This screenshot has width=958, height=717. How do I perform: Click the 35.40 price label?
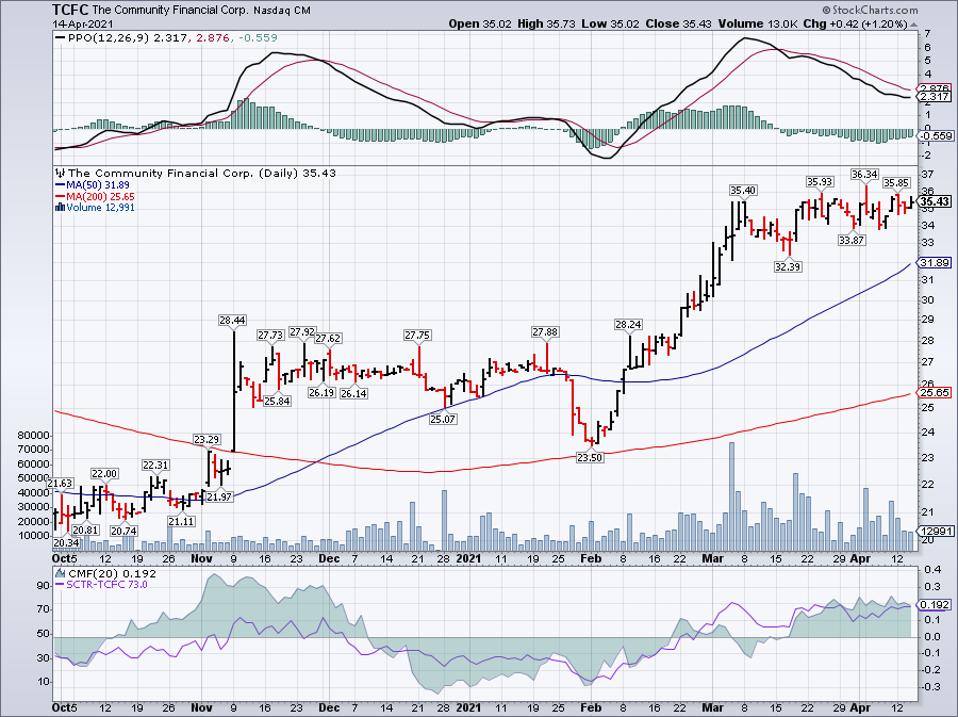click(x=744, y=190)
